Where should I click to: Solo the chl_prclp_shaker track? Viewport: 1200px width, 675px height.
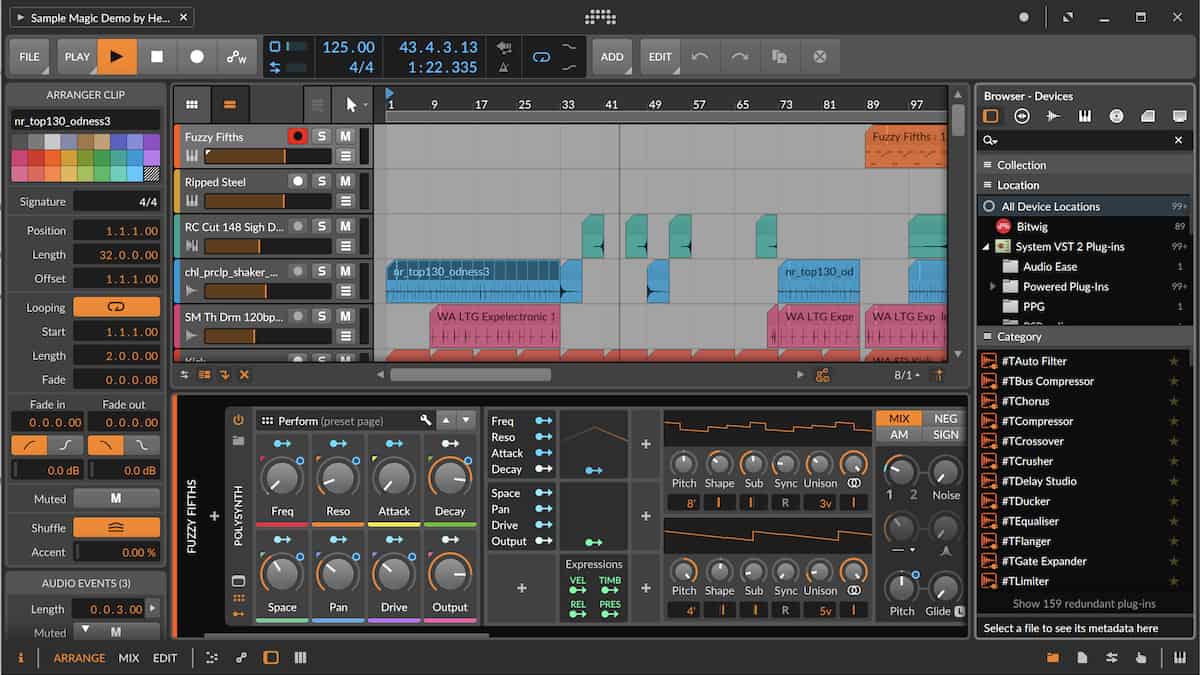tap(321, 271)
